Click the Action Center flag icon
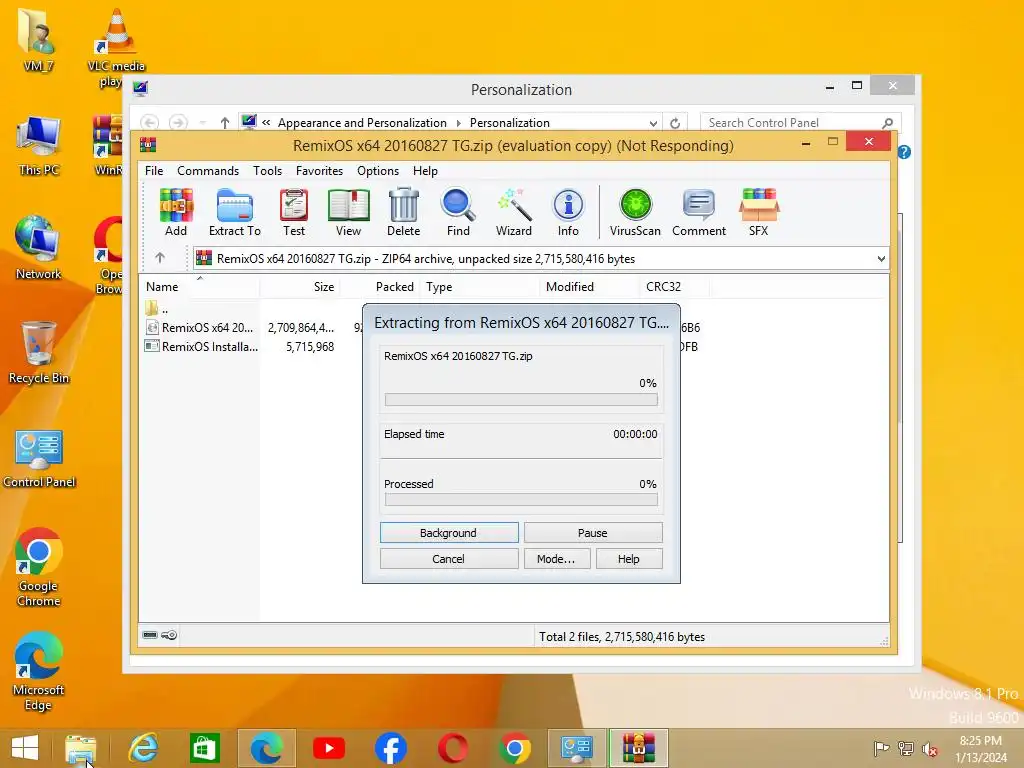 (881, 748)
